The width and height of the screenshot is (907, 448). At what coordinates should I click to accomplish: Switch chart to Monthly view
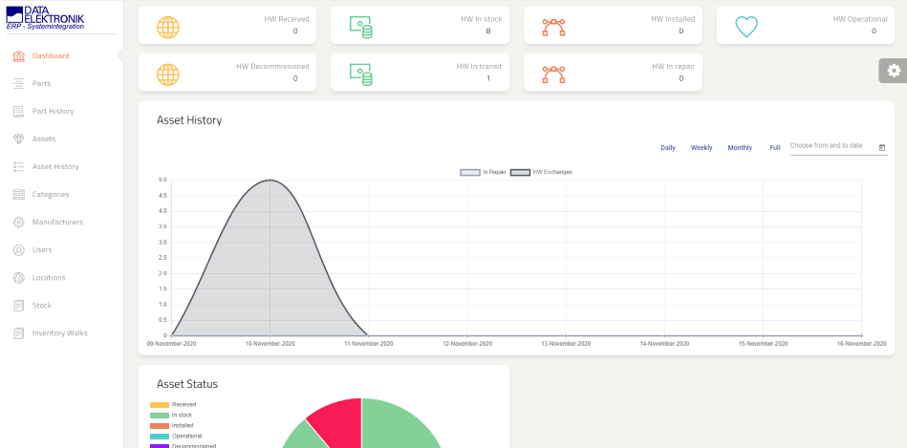click(740, 148)
